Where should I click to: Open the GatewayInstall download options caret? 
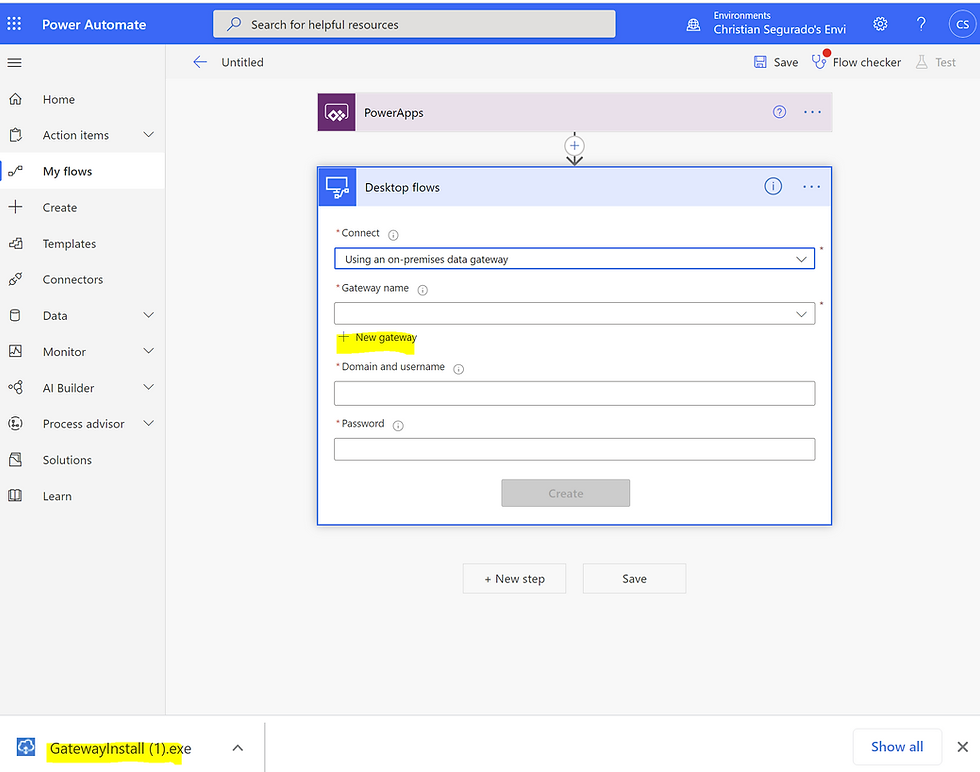coord(238,748)
